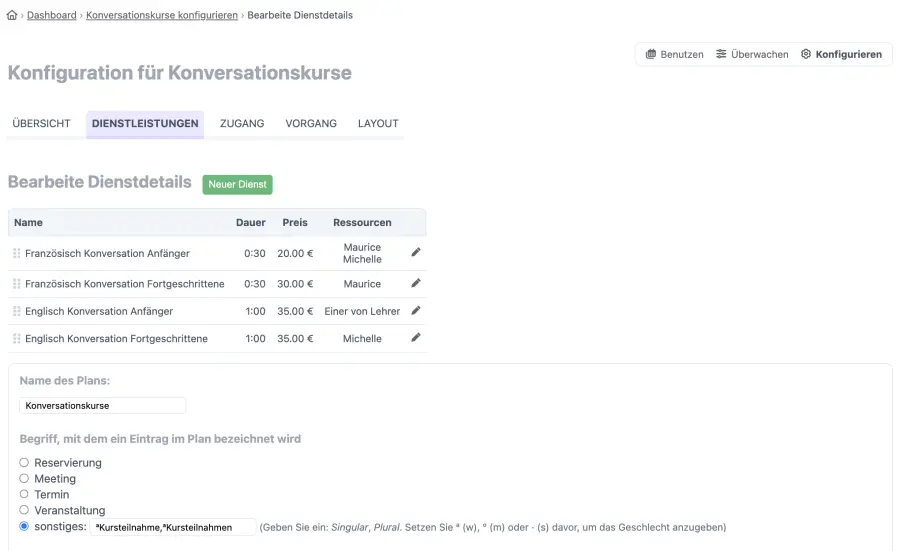Click the Ressourcen column header
Image resolution: width=900 pixels, height=551 pixels.
(x=362, y=222)
